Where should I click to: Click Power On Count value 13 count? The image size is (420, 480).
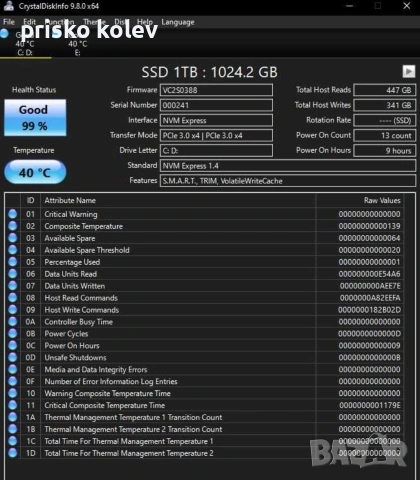pos(385,135)
